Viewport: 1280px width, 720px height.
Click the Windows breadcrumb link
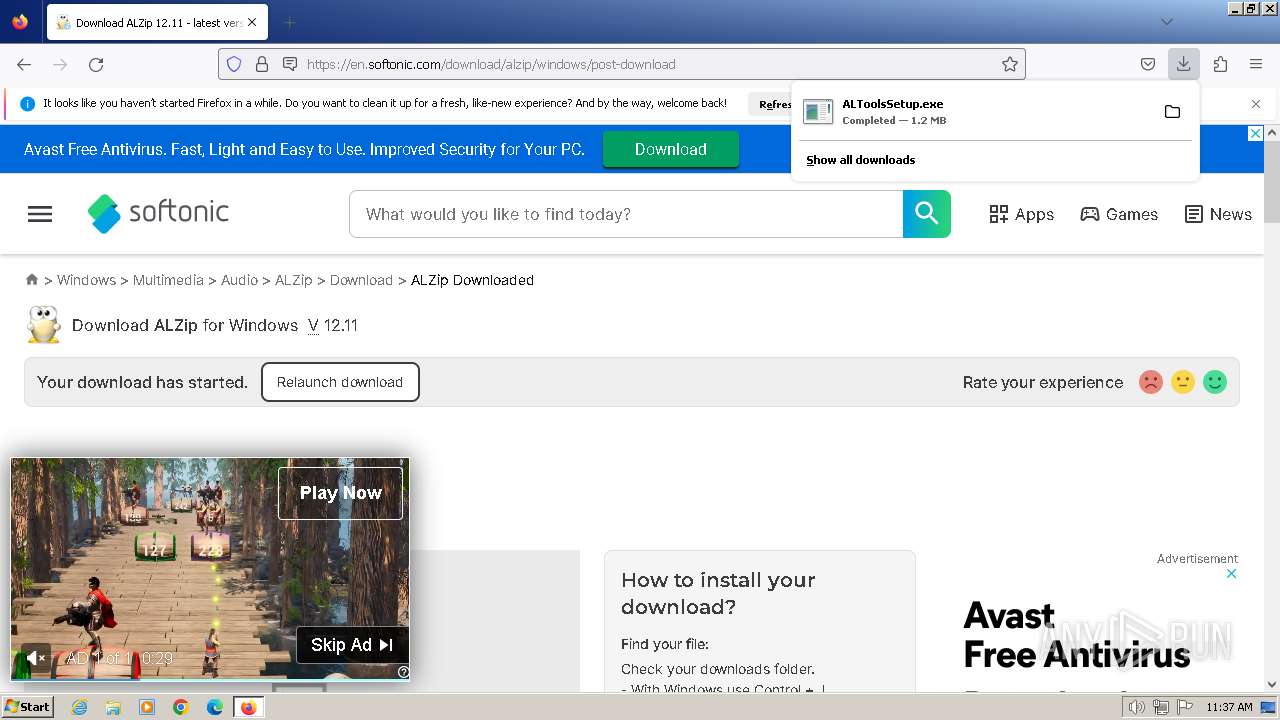[x=86, y=280]
